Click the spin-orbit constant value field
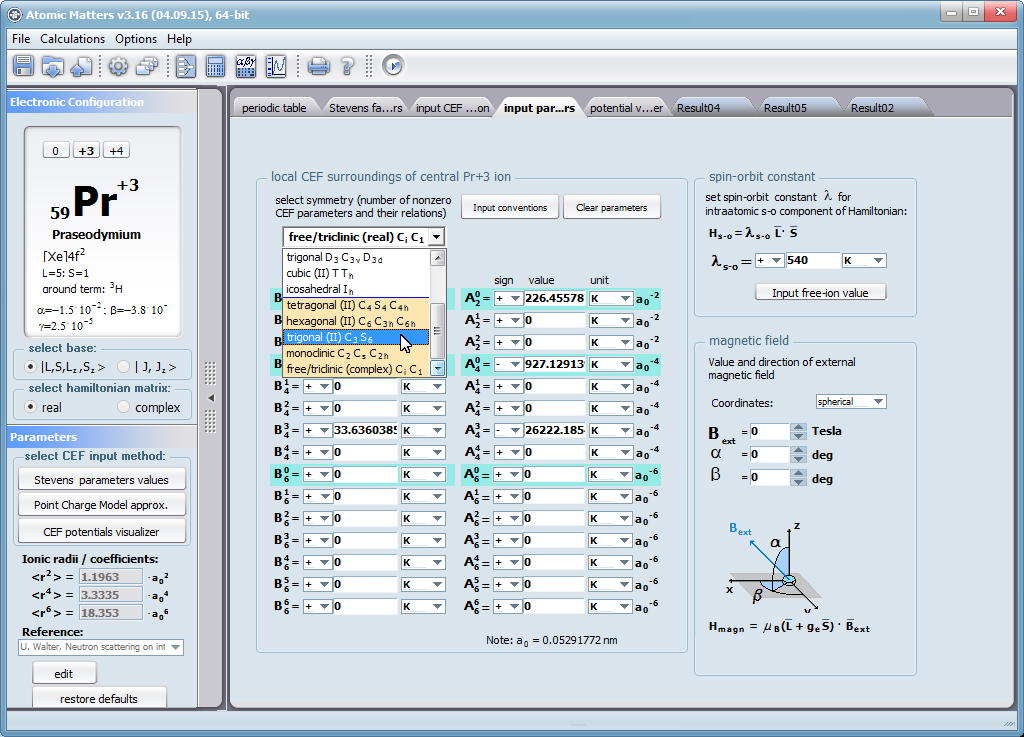The height and width of the screenshot is (737, 1024). (x=812, y=260)
